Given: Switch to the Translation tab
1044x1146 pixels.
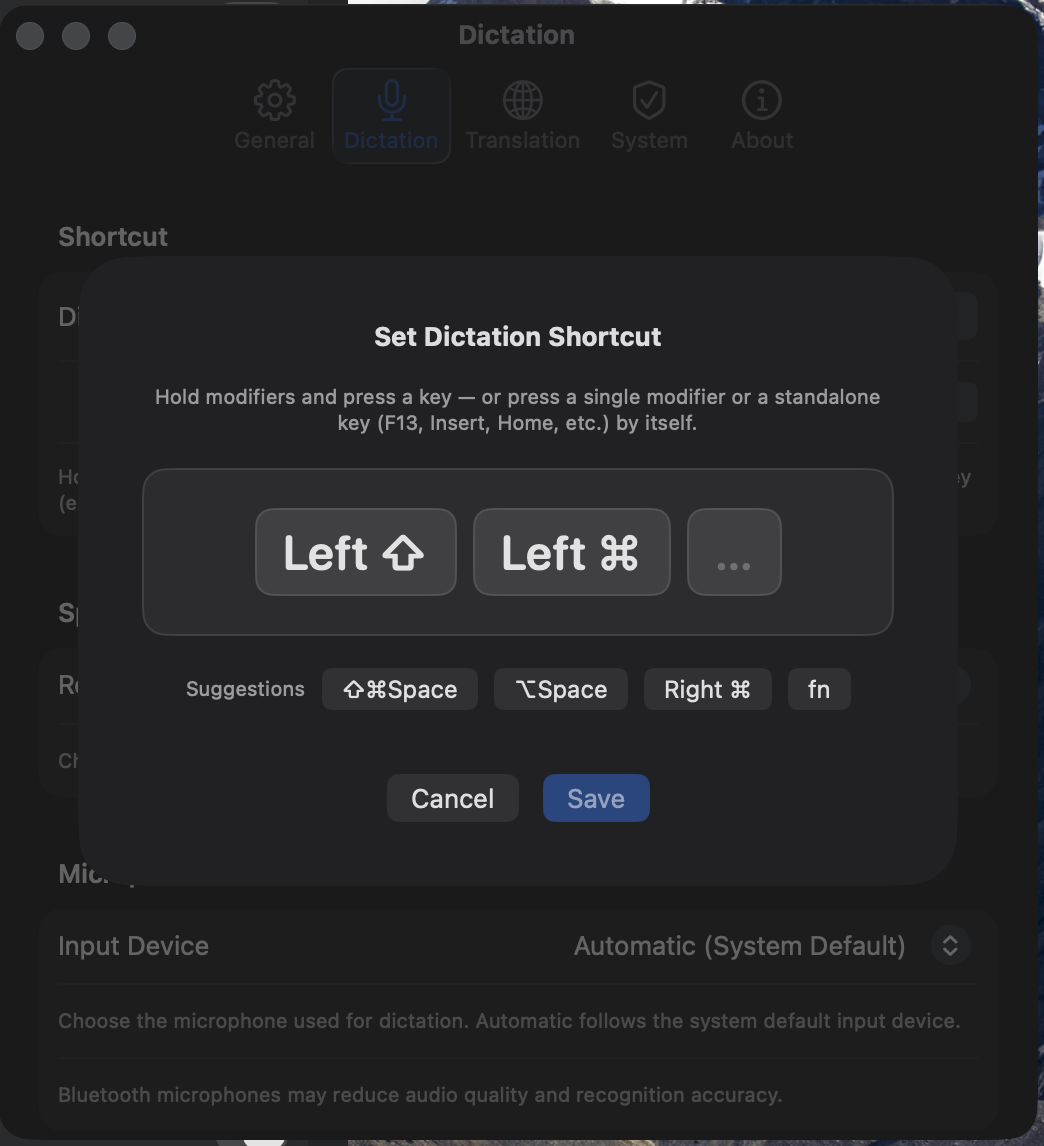Looking at the screenshot, I should (x=522, y=115).
